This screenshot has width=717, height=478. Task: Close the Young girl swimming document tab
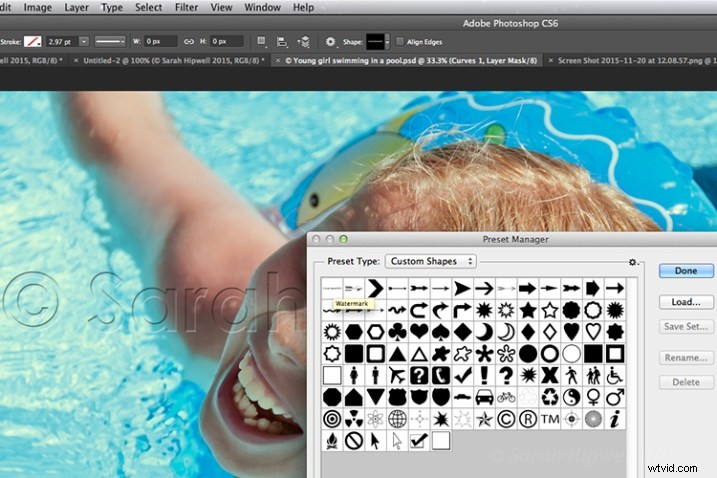coord(278,60)
